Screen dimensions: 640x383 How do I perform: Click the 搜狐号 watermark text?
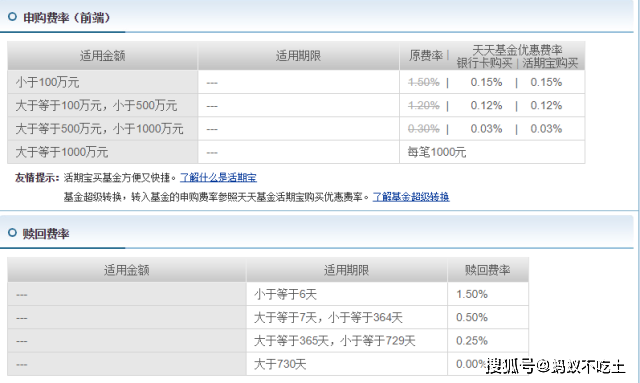point(510,365)
